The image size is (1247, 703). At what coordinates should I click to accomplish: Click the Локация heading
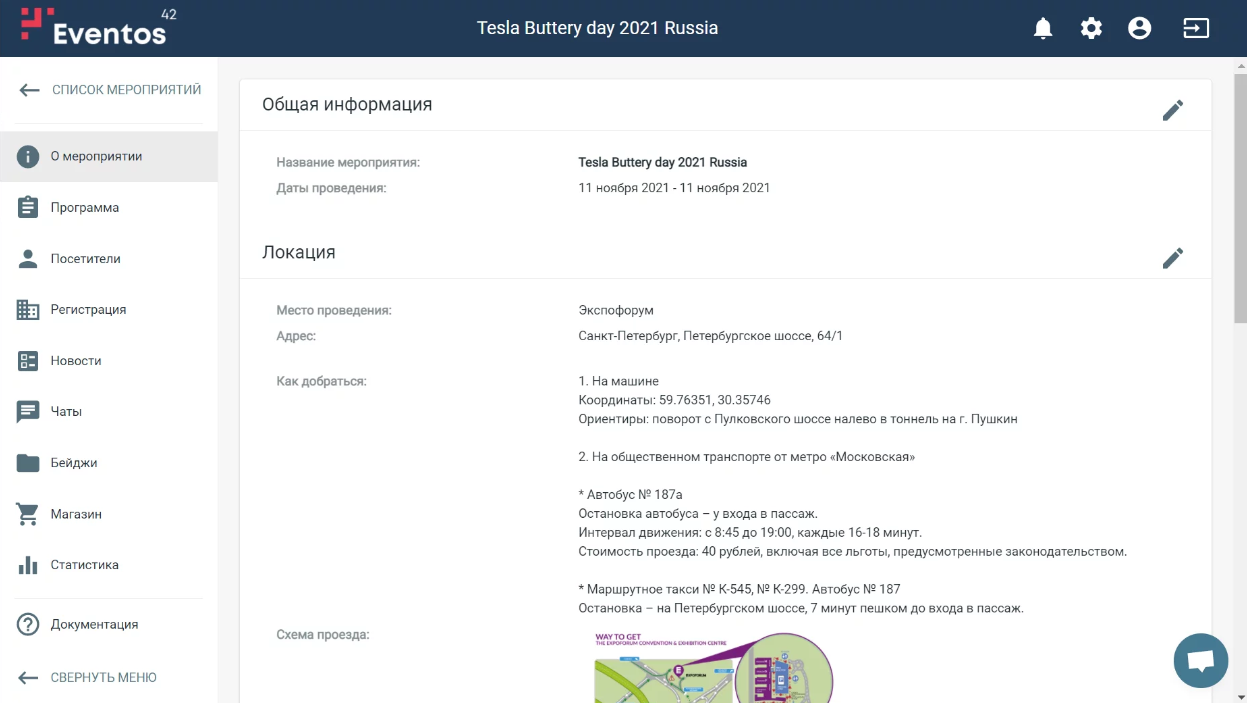[x=299, y=252]
